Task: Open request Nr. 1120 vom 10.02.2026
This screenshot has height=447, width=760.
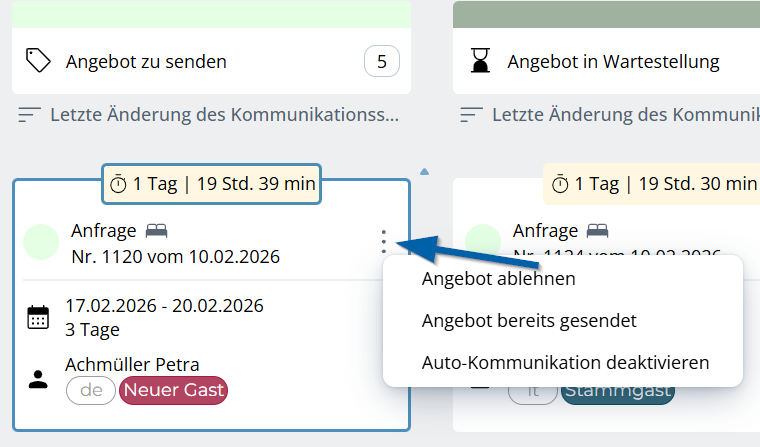Action: (x=175, y=257)
